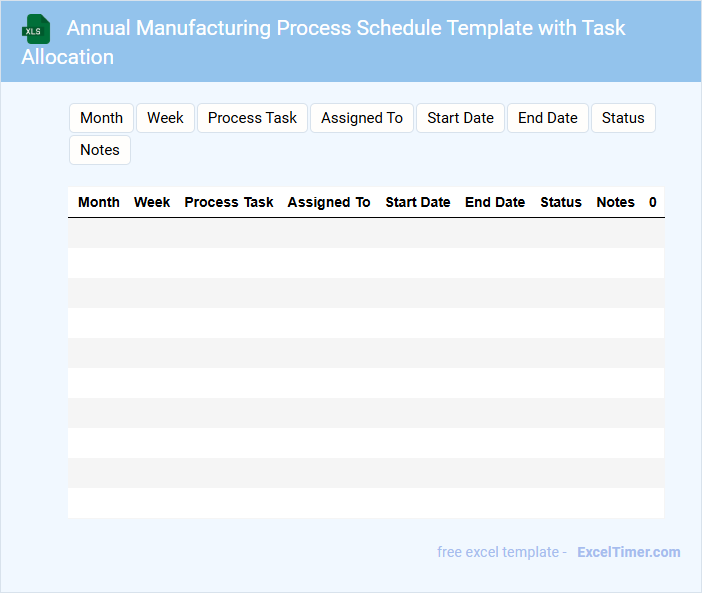Click the template title heading

point(345,28)
